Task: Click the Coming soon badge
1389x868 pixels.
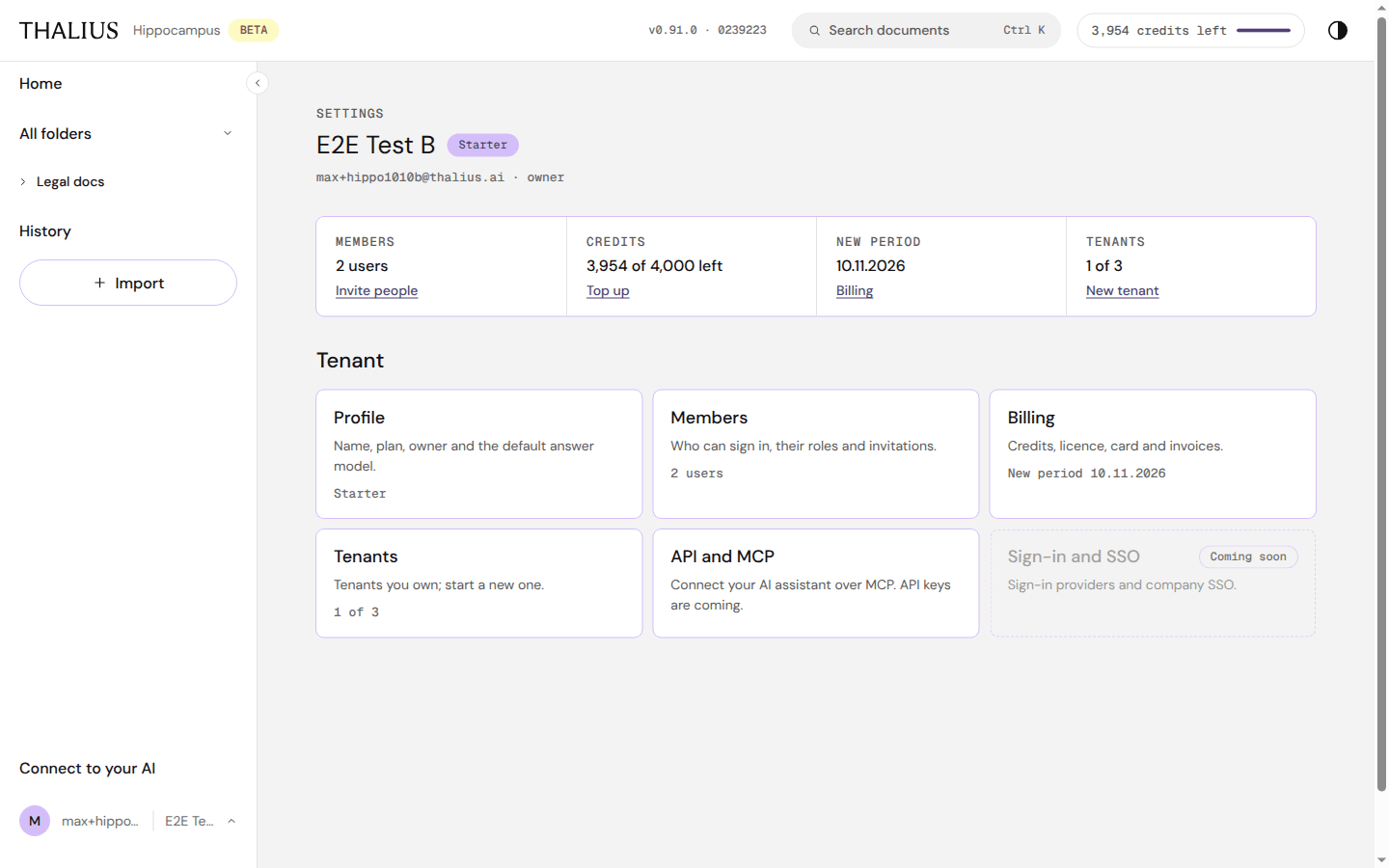Action: (x=1248, y=556)
